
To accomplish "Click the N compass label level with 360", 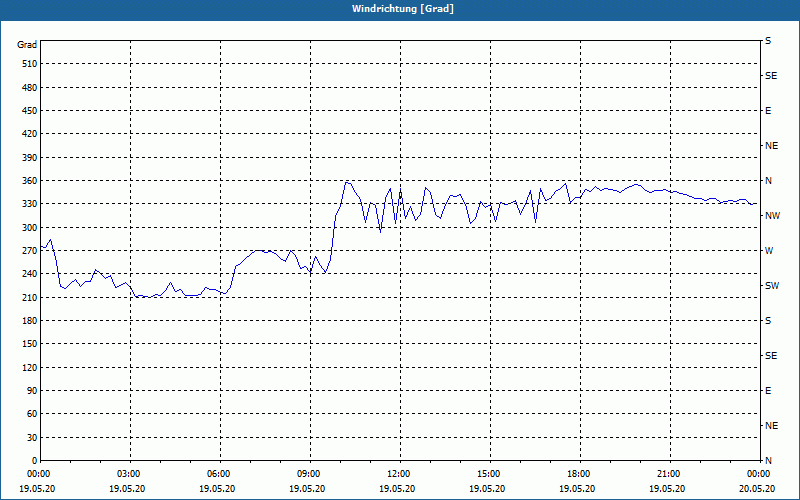I will 768,181.
